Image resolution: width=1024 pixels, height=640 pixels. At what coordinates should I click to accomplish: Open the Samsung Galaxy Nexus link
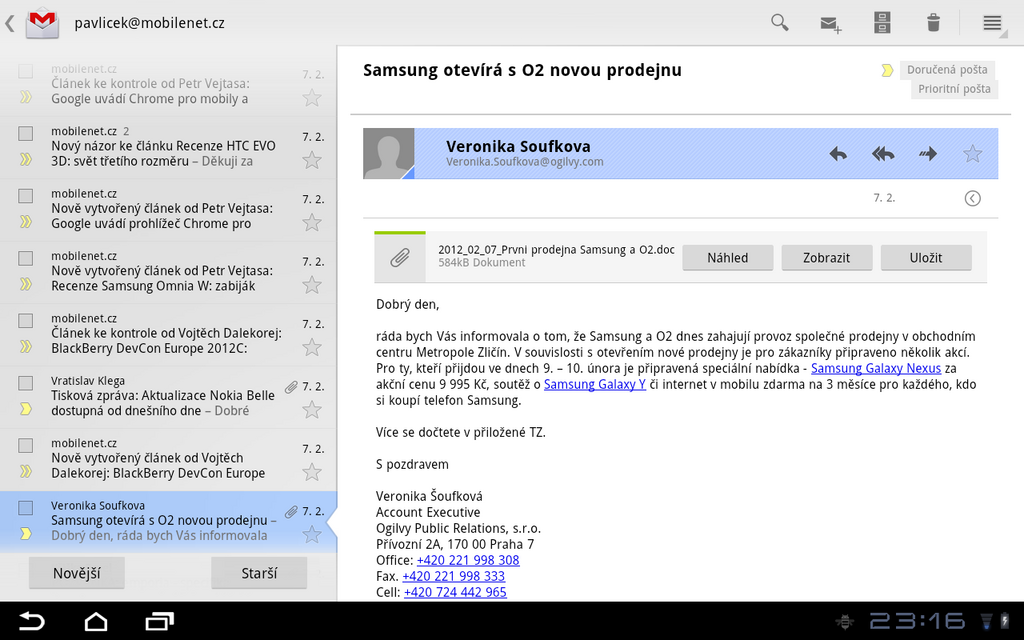877,368
